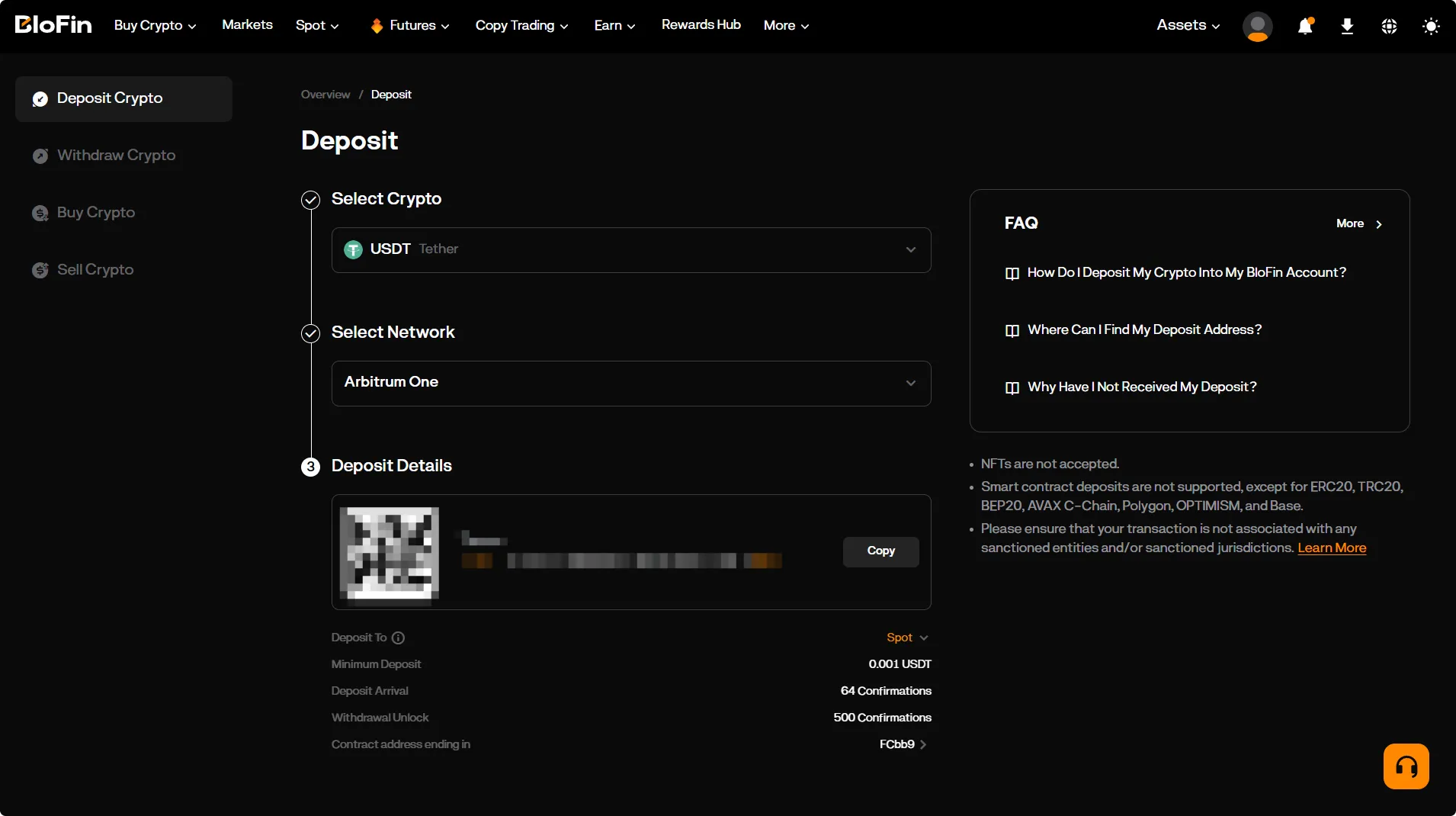Expand the Buy Crypto top menu
The height and width of the screenshot is (816, 1456).
(156, 25)
